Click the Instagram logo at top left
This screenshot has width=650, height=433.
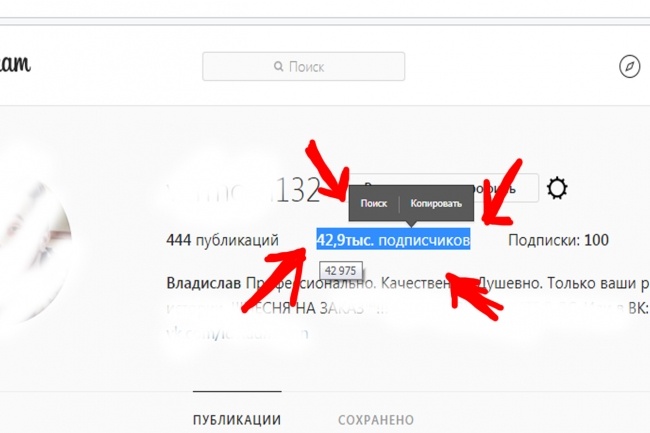tap(15, 64)
